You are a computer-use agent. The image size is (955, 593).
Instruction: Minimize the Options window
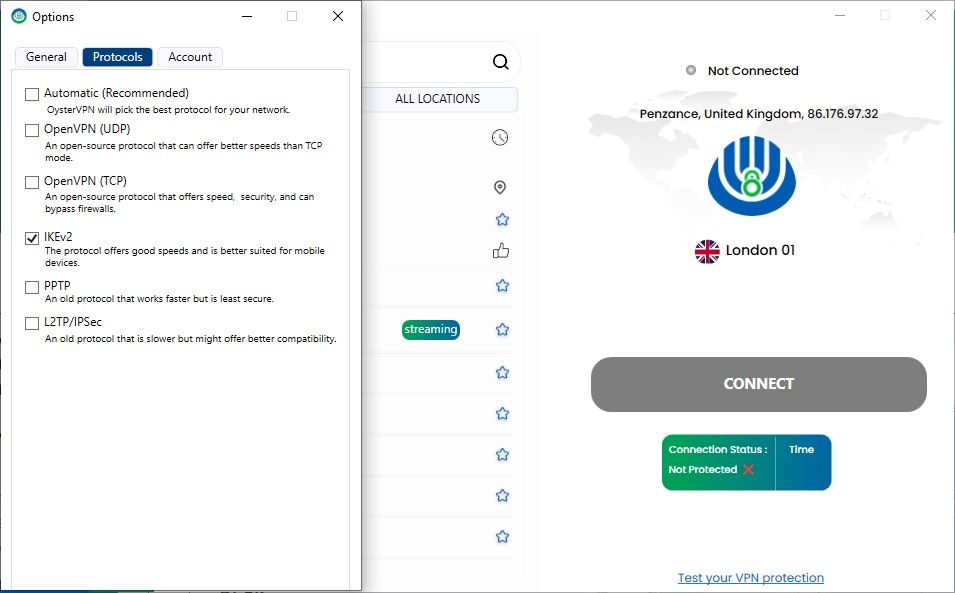point(247,16)
